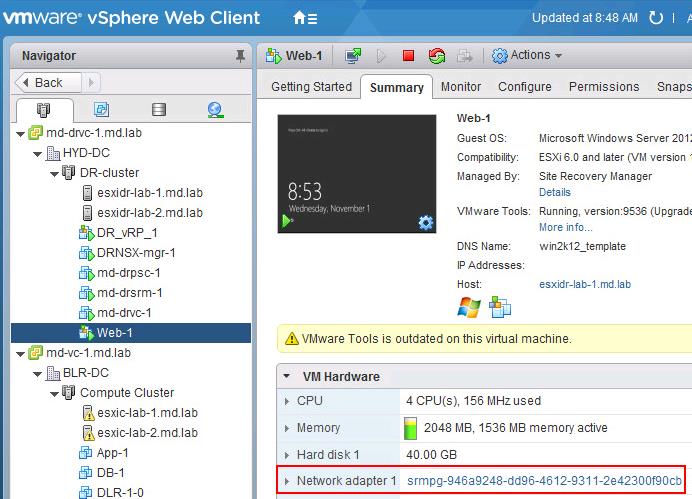Screen dimensions: 692x499
Task: Collapse the md-drvc-1.md.lab vCenter node
Action: 20,134
